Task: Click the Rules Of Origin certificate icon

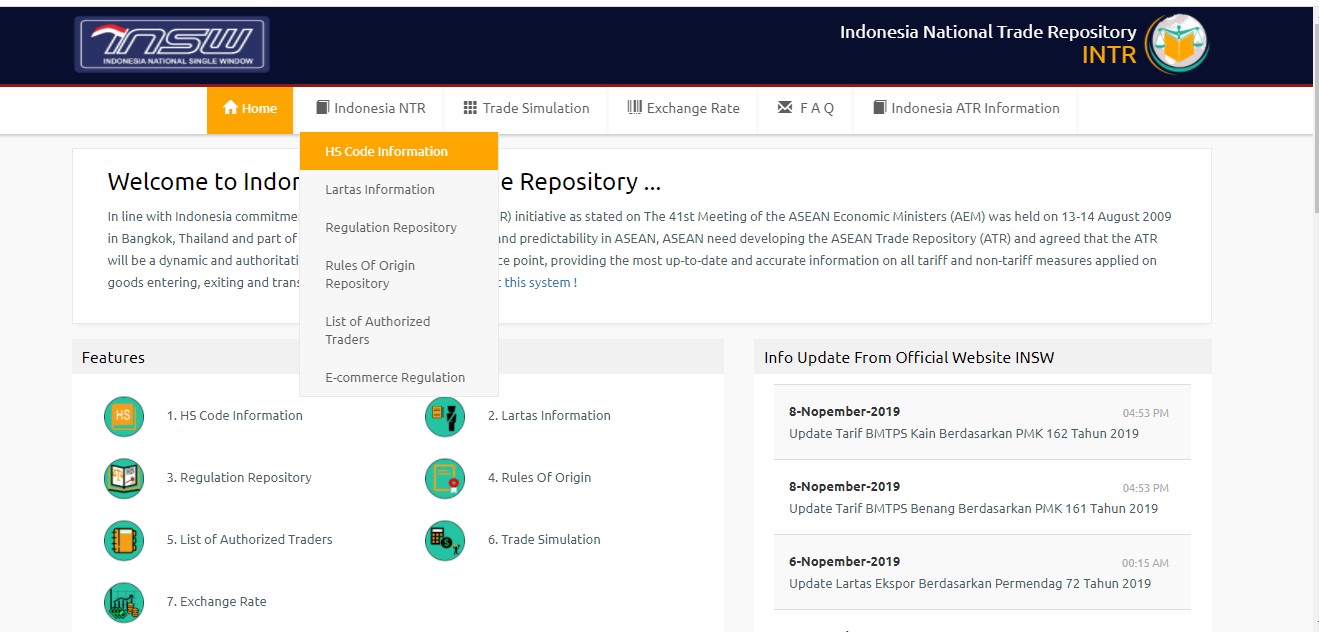Action: click(x=445, y=478)
